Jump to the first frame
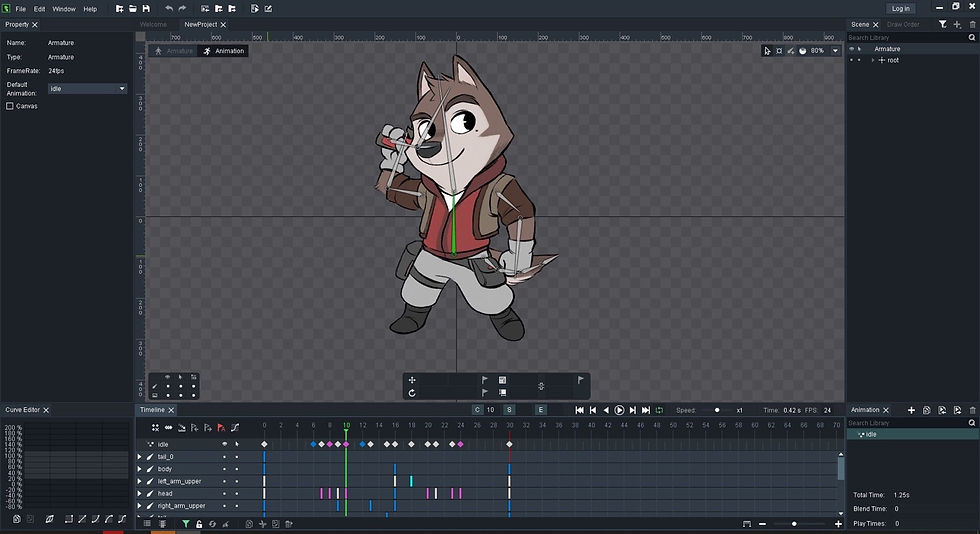Screen dimensions: 980x534 coord(579,410)
